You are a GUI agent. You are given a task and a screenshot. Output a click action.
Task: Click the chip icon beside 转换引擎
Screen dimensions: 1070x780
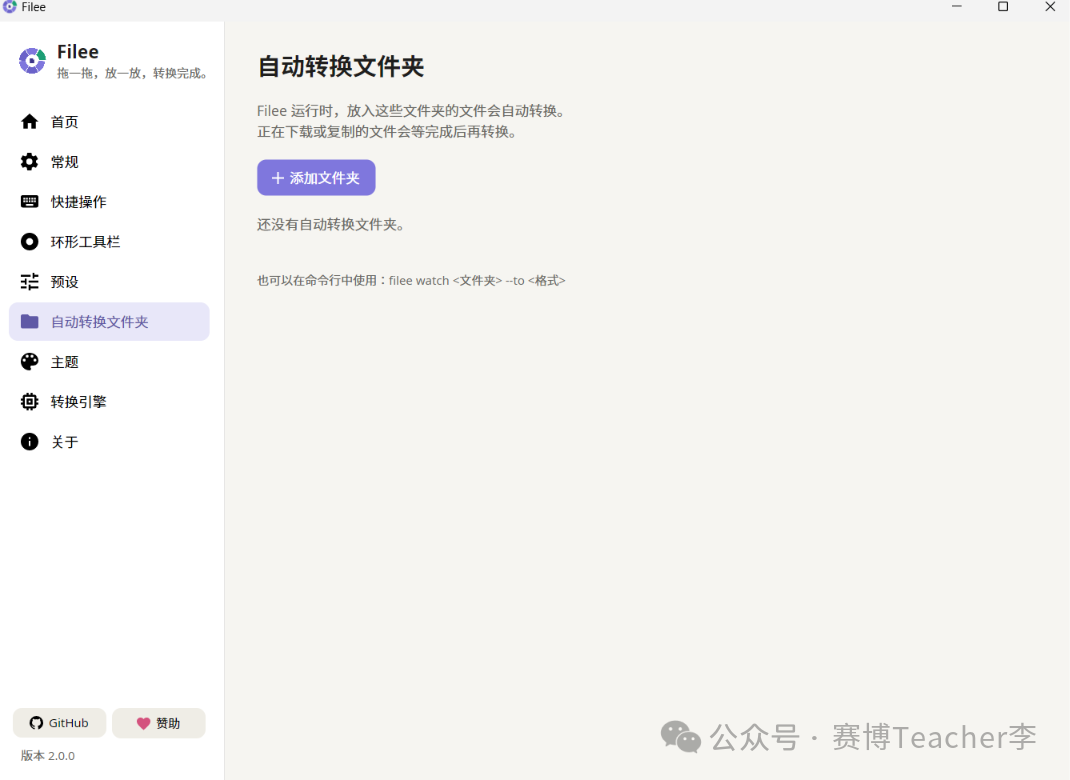coord(29,401)
